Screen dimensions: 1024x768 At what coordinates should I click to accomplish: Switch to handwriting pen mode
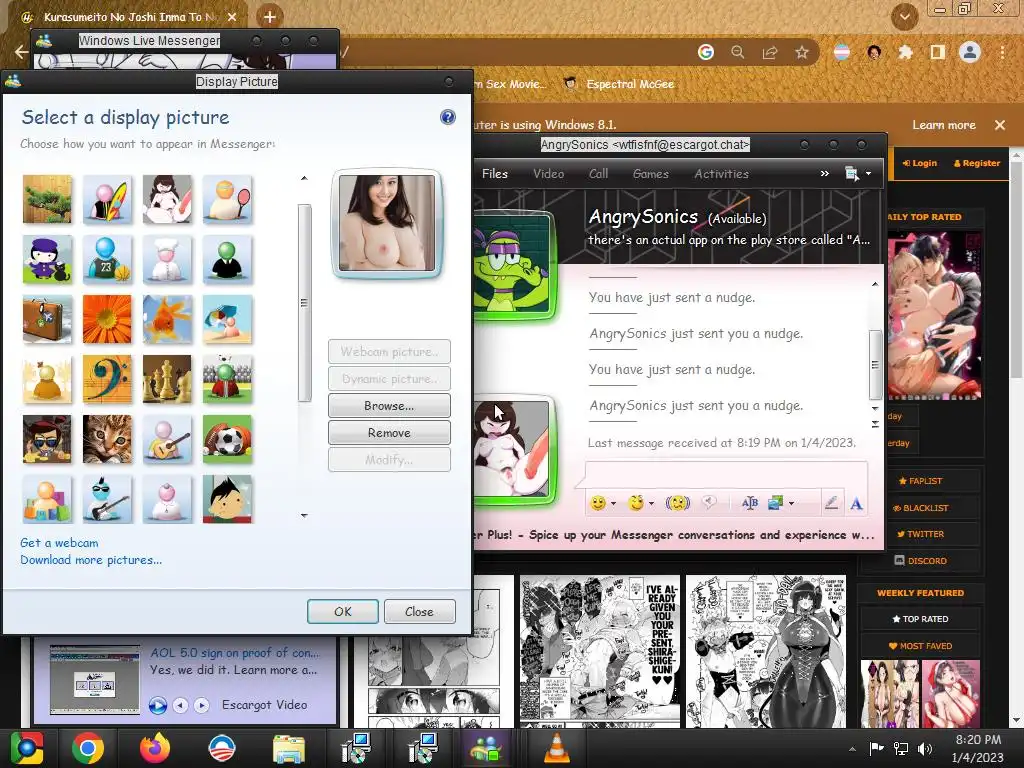[831, 502]
